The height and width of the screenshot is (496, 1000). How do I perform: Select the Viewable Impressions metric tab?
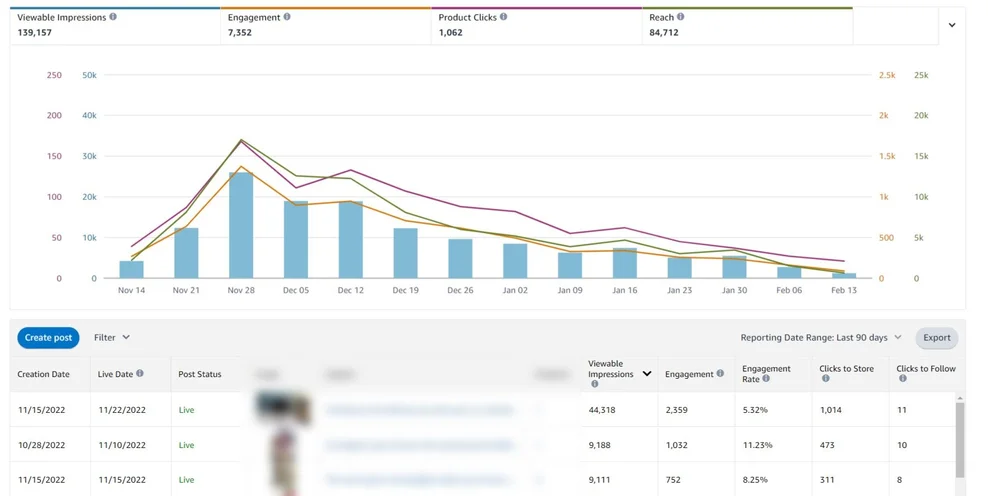point(115,26)
